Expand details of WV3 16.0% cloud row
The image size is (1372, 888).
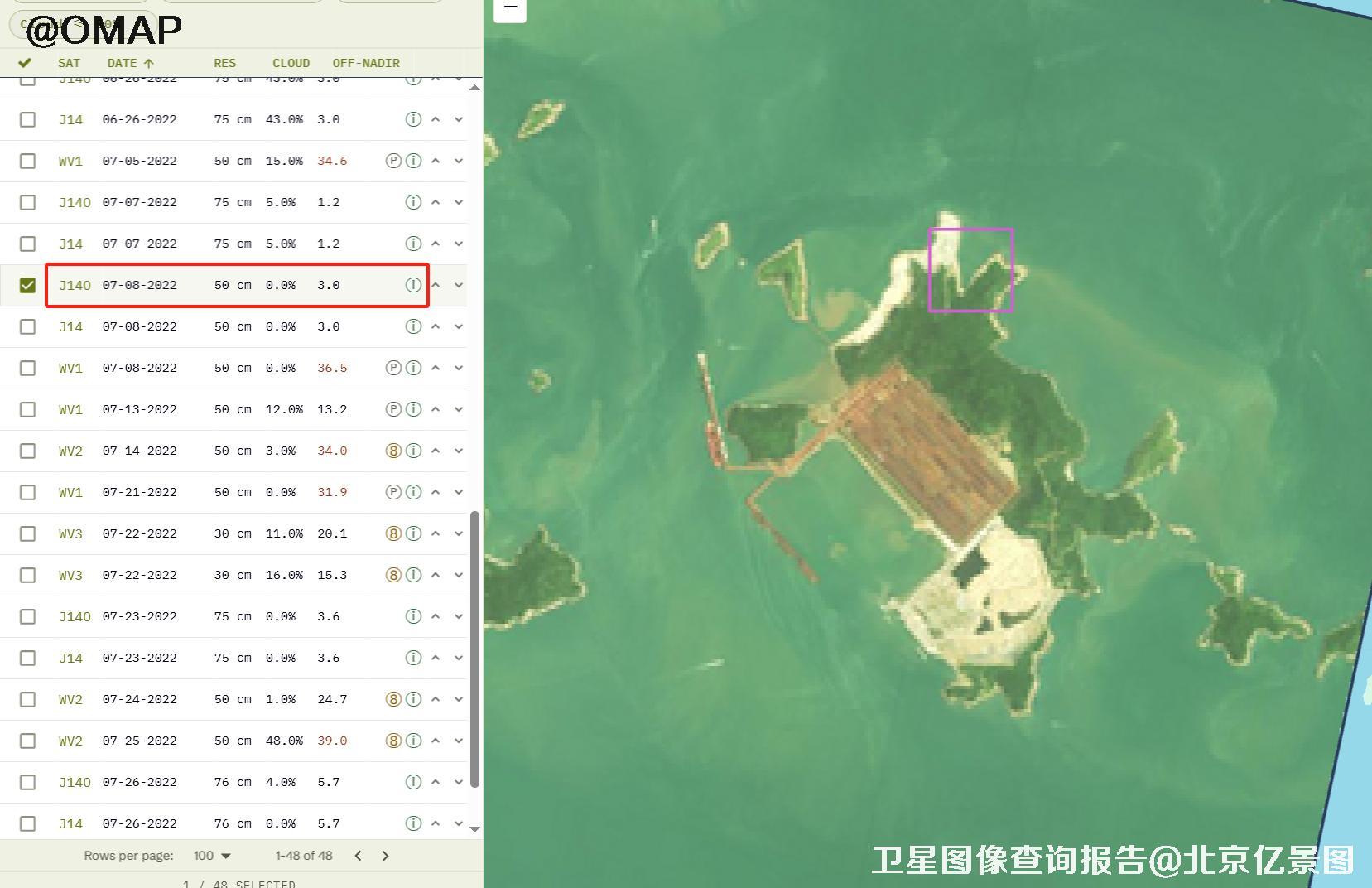(x=459, y=575)
